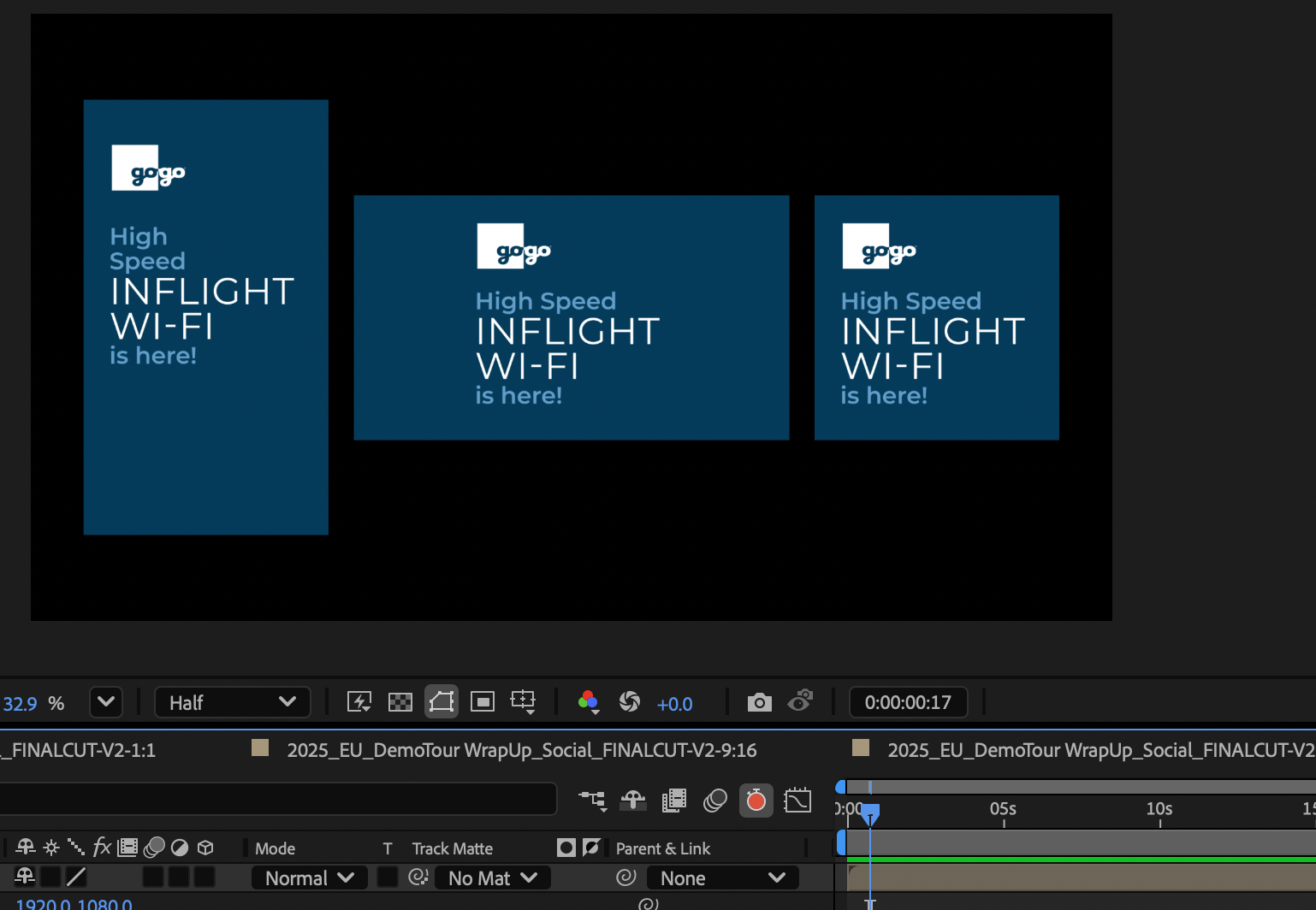Open the Graph Editor
The width and height of the screenshot is (1316, 910).
(x=797, y=801)
